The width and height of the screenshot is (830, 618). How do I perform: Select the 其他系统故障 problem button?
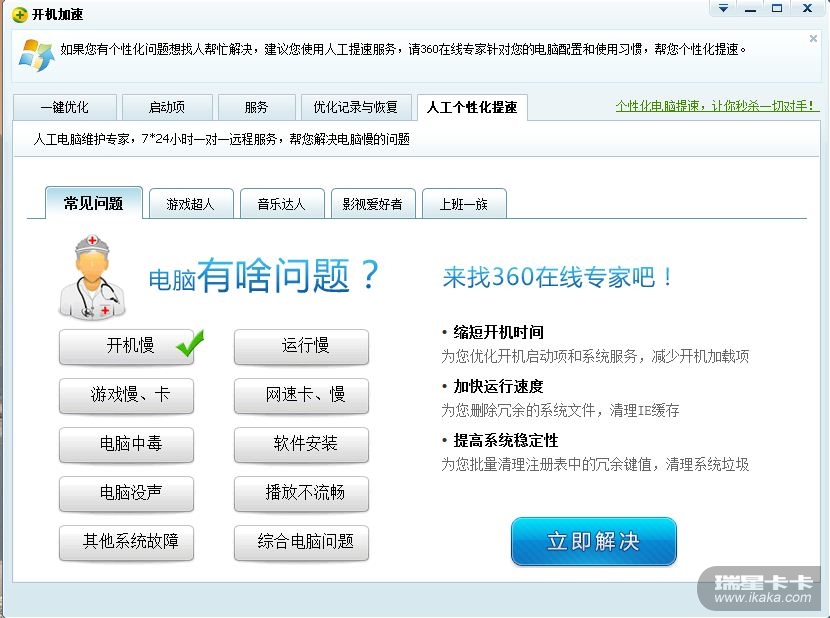pos(127,542)
